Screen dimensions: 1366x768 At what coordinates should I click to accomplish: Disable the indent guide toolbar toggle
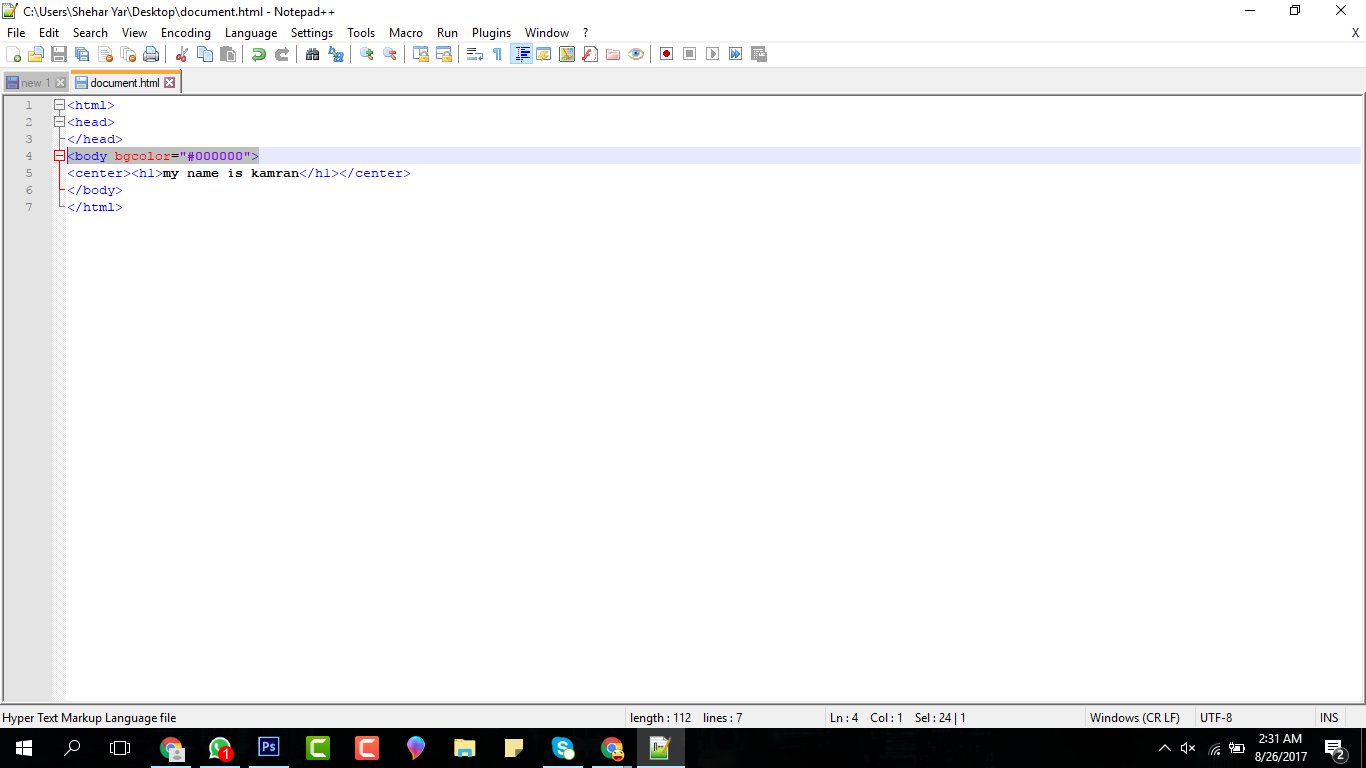(x=521, y=54)
